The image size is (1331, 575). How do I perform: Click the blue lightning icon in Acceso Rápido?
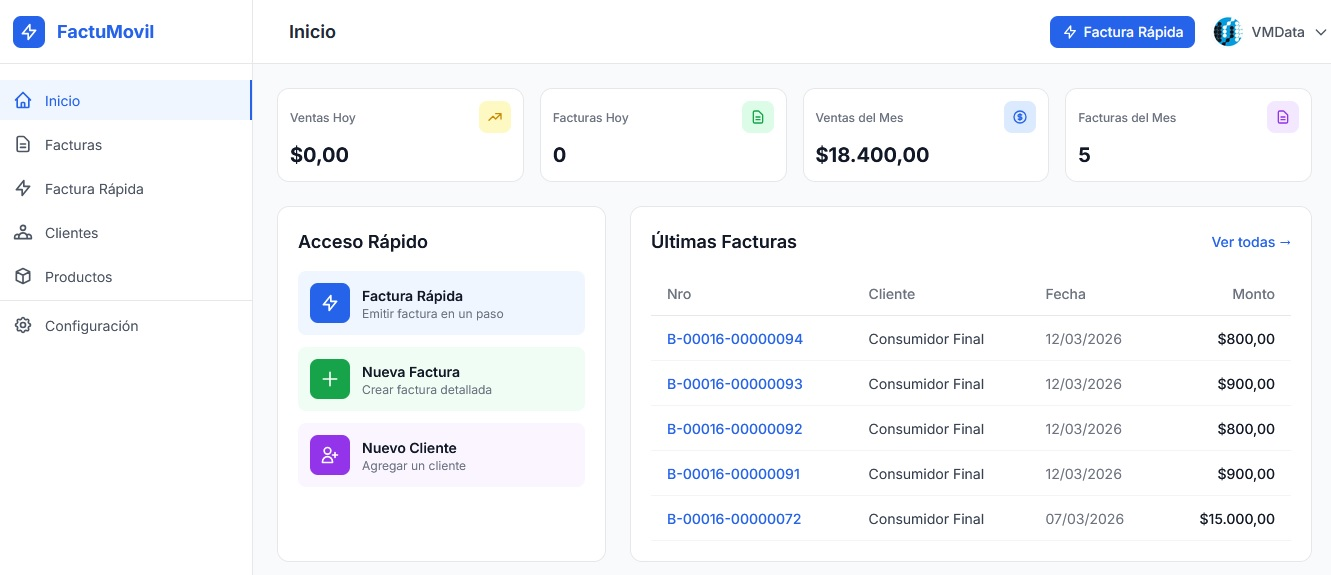(330, 303)
